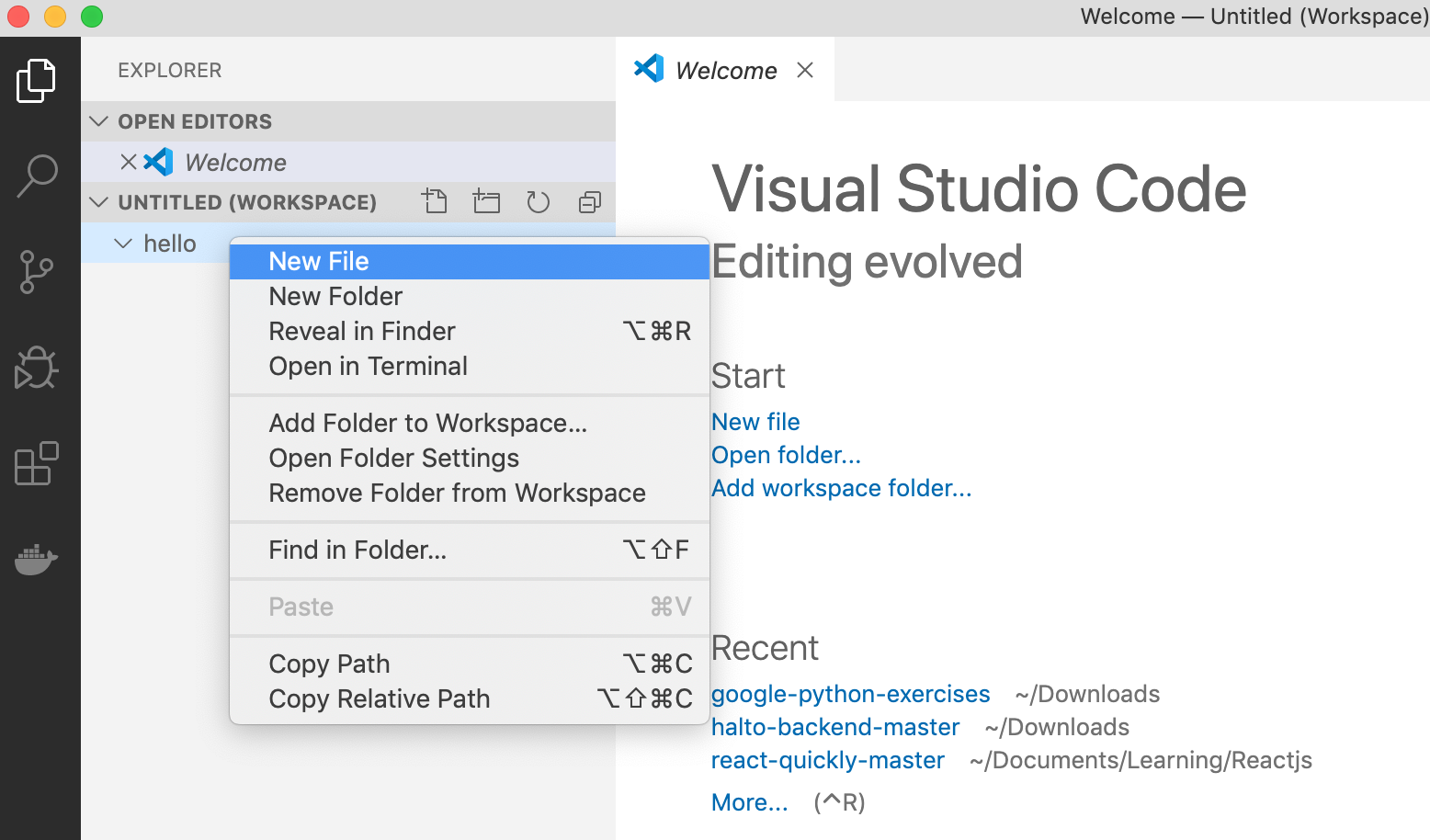
Task: Open the Search view in activity bar
Action: tap(38, 176)
